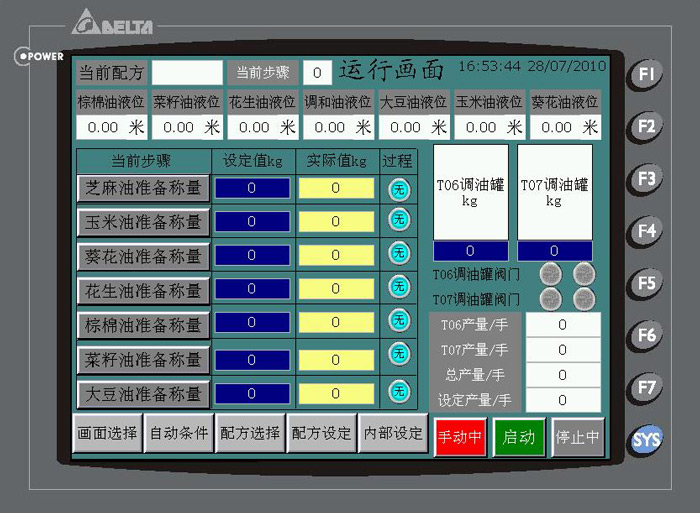
Task: Click 无 indicator for 棕棉油准备称量 row
Action: 399,320
